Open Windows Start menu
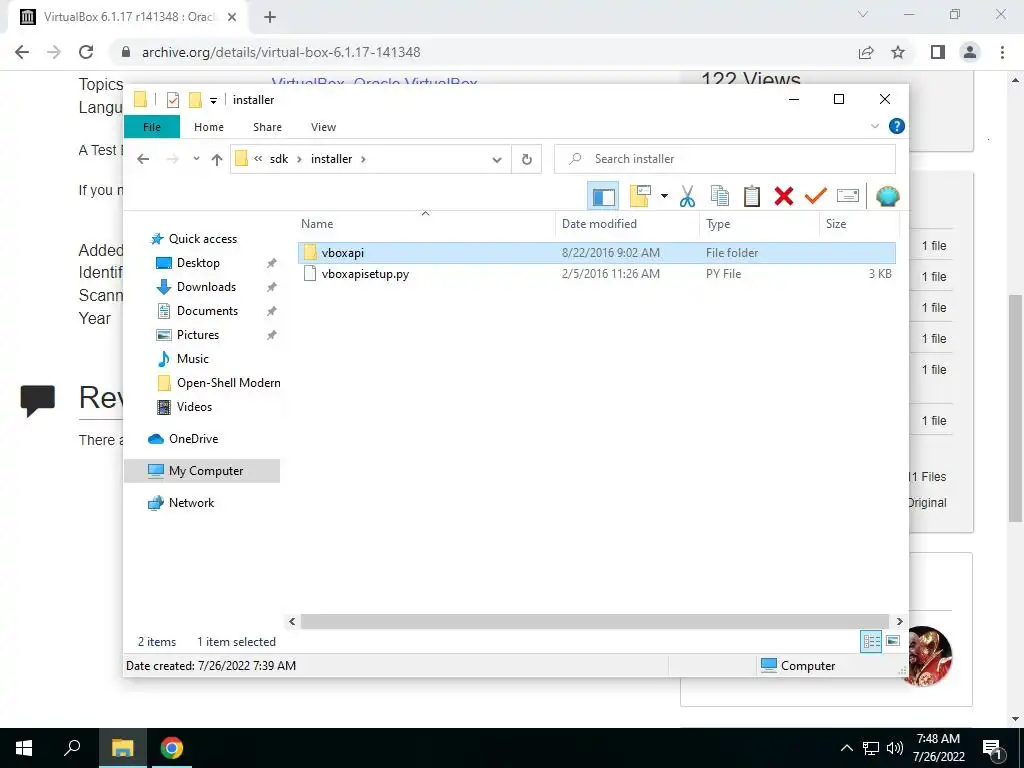The width and height of the screenshot is (1024, 768). point(24,748)
